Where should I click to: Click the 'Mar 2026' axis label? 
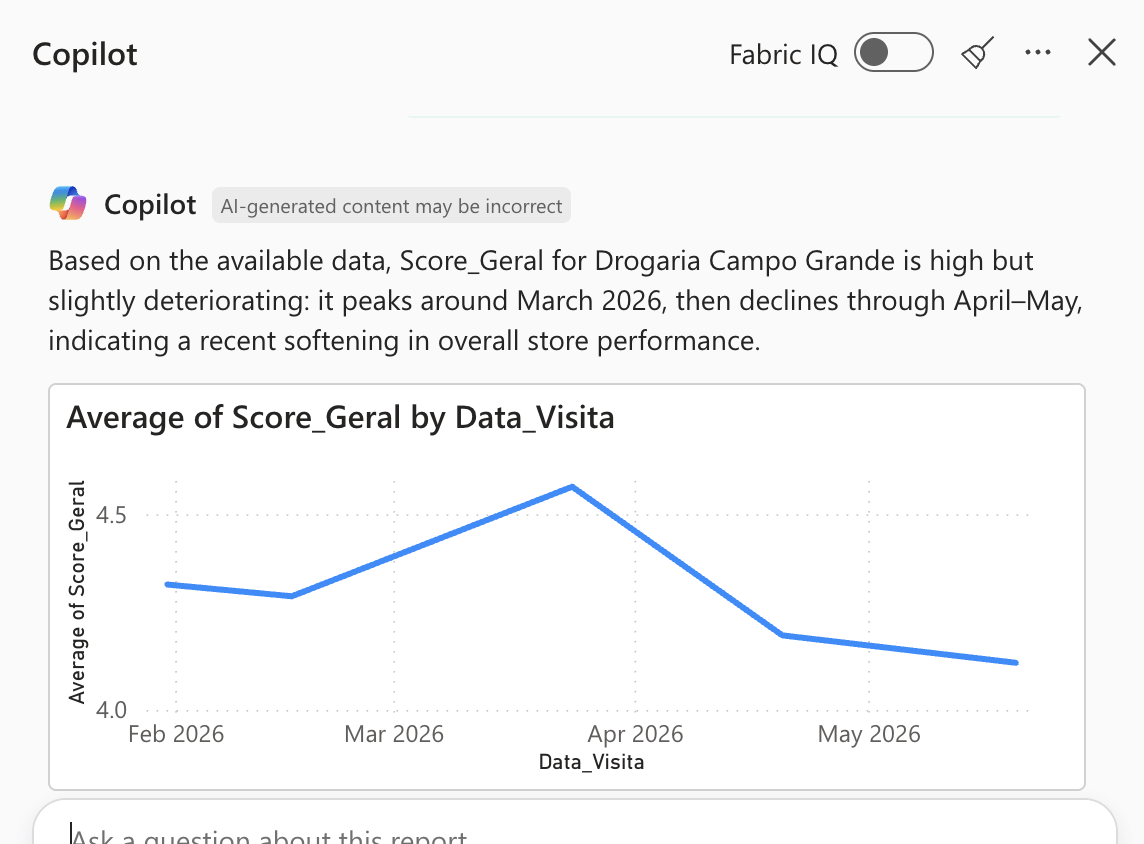[394, 734]
